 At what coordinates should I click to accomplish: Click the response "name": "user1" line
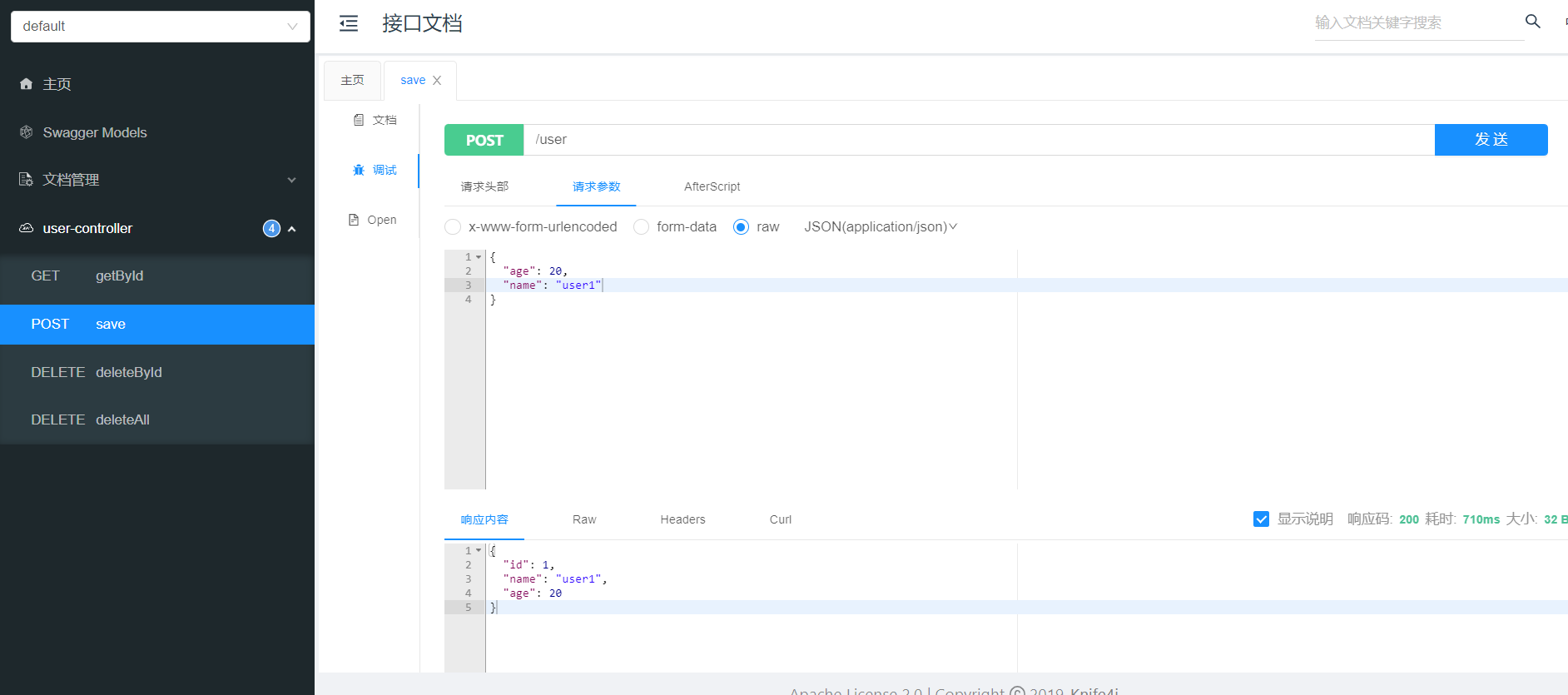coord(555,579)
